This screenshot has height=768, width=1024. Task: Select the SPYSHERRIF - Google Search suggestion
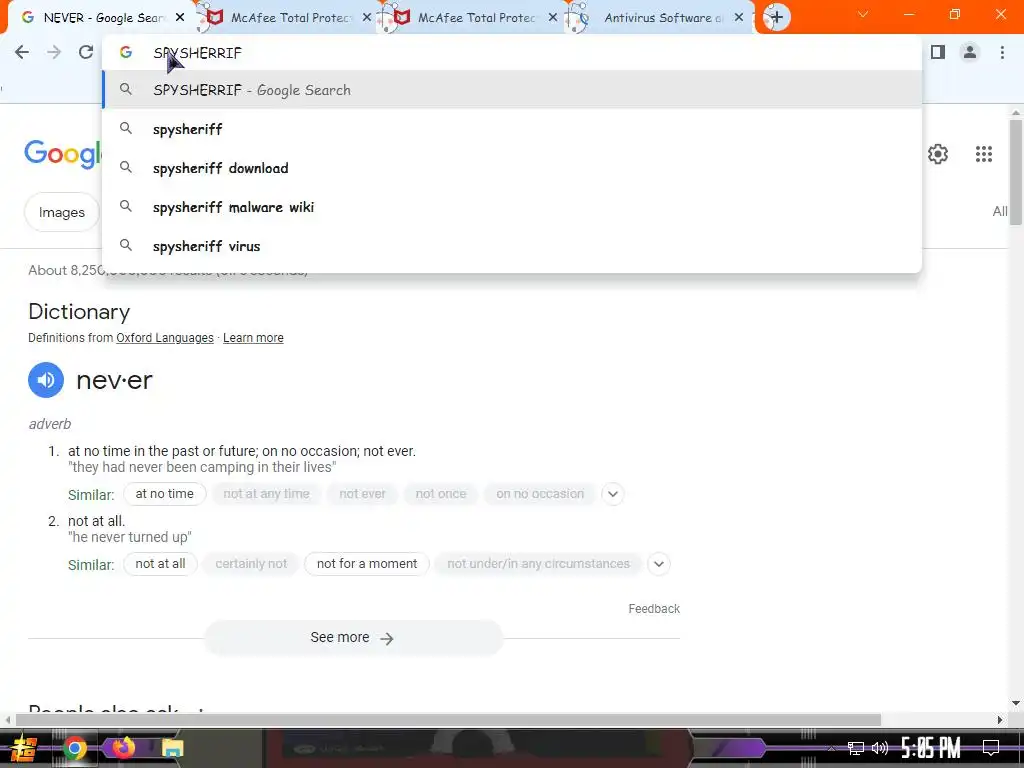512,90
